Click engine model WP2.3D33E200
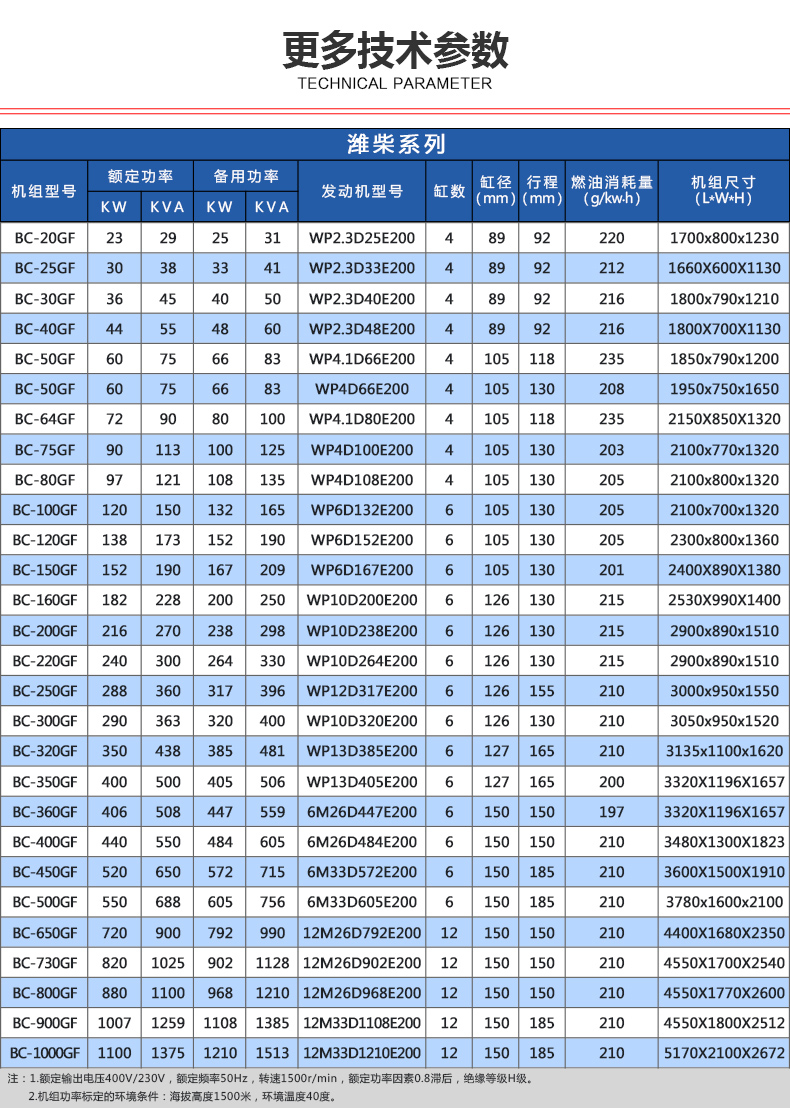Image resolution: width=790 pixels, height=1108 pixels. pyautogui.click(x=362, y=269)
